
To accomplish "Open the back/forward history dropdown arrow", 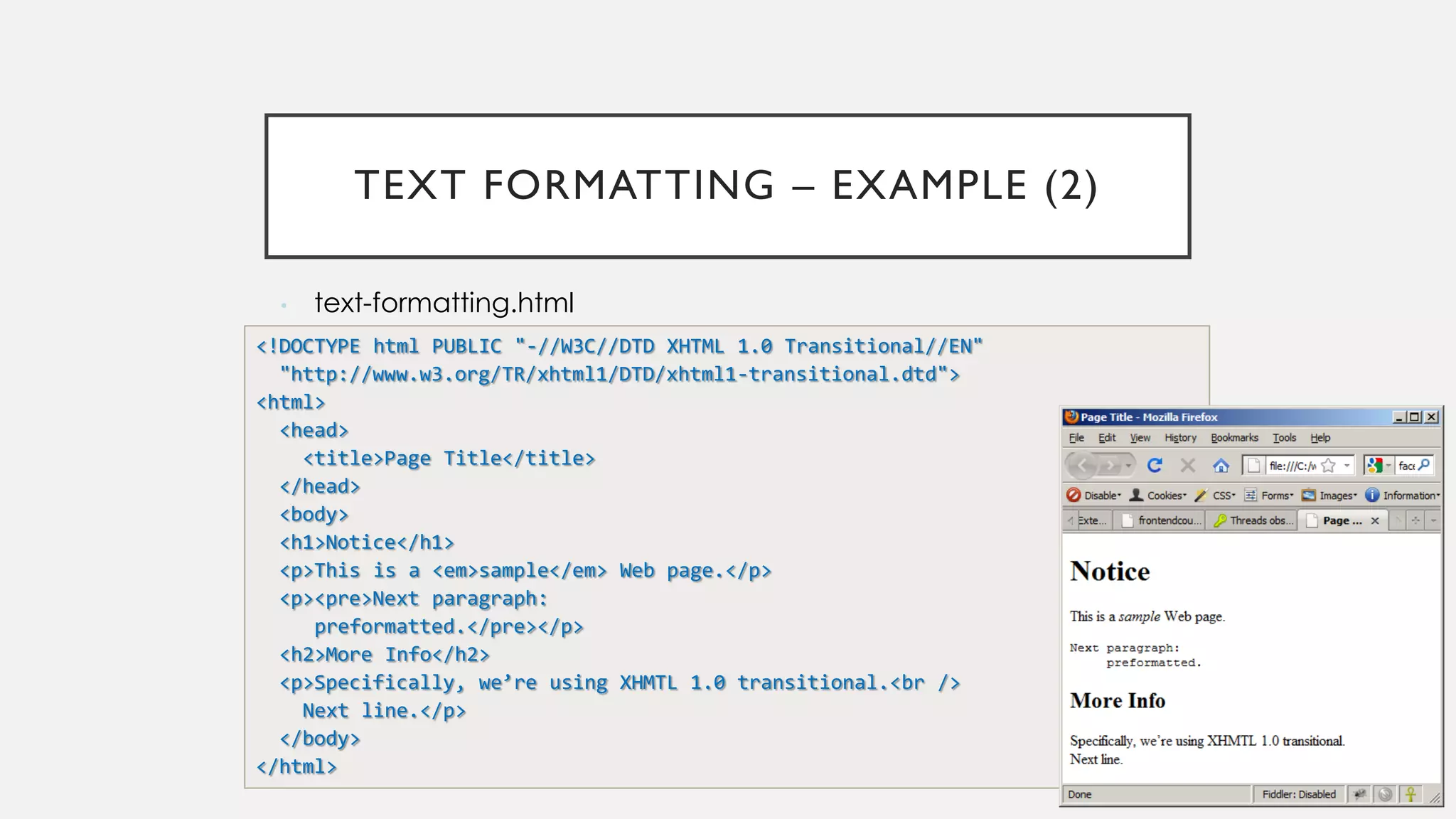I will pyautogui.click(x=1128, y=466).
